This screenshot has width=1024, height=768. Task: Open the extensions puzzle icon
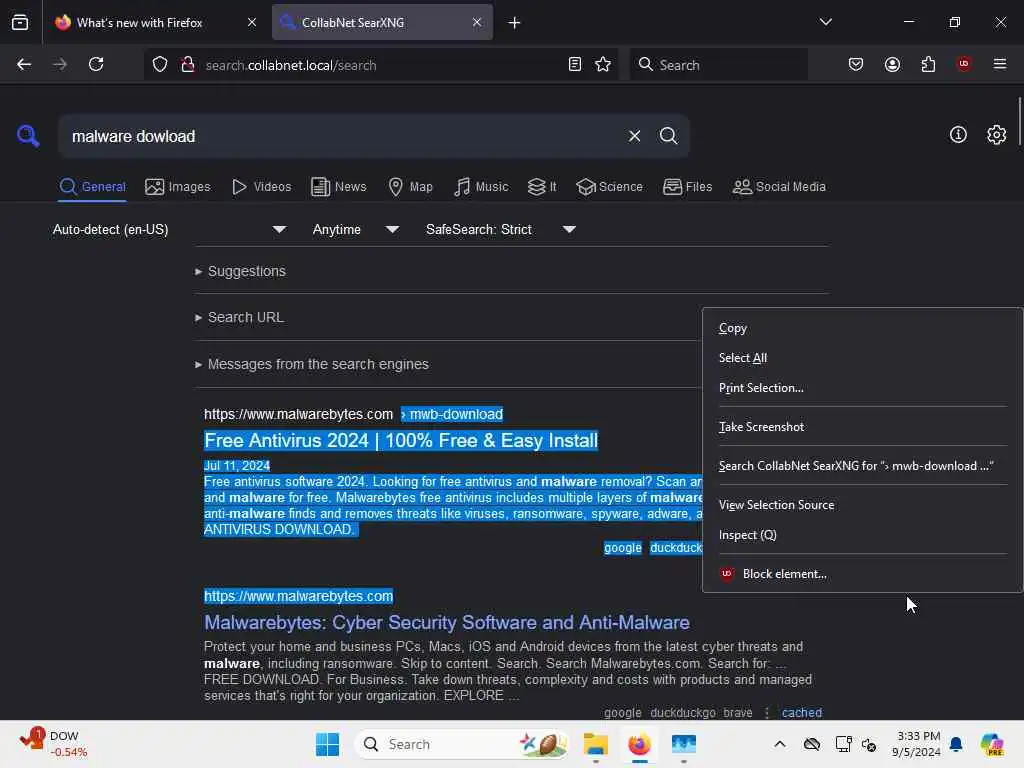point(928,64)
